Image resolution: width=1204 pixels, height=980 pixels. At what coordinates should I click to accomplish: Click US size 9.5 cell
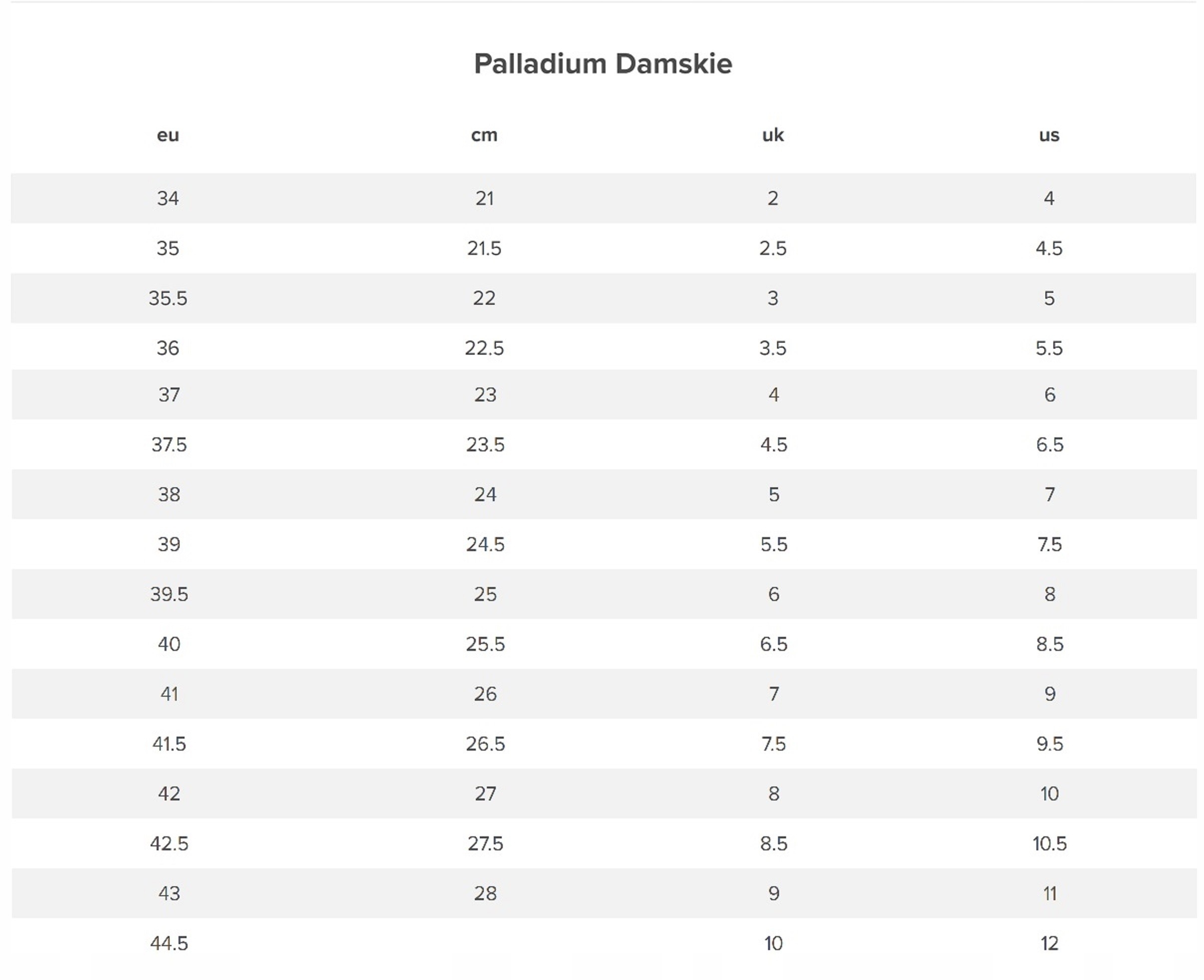(1049, 744)
